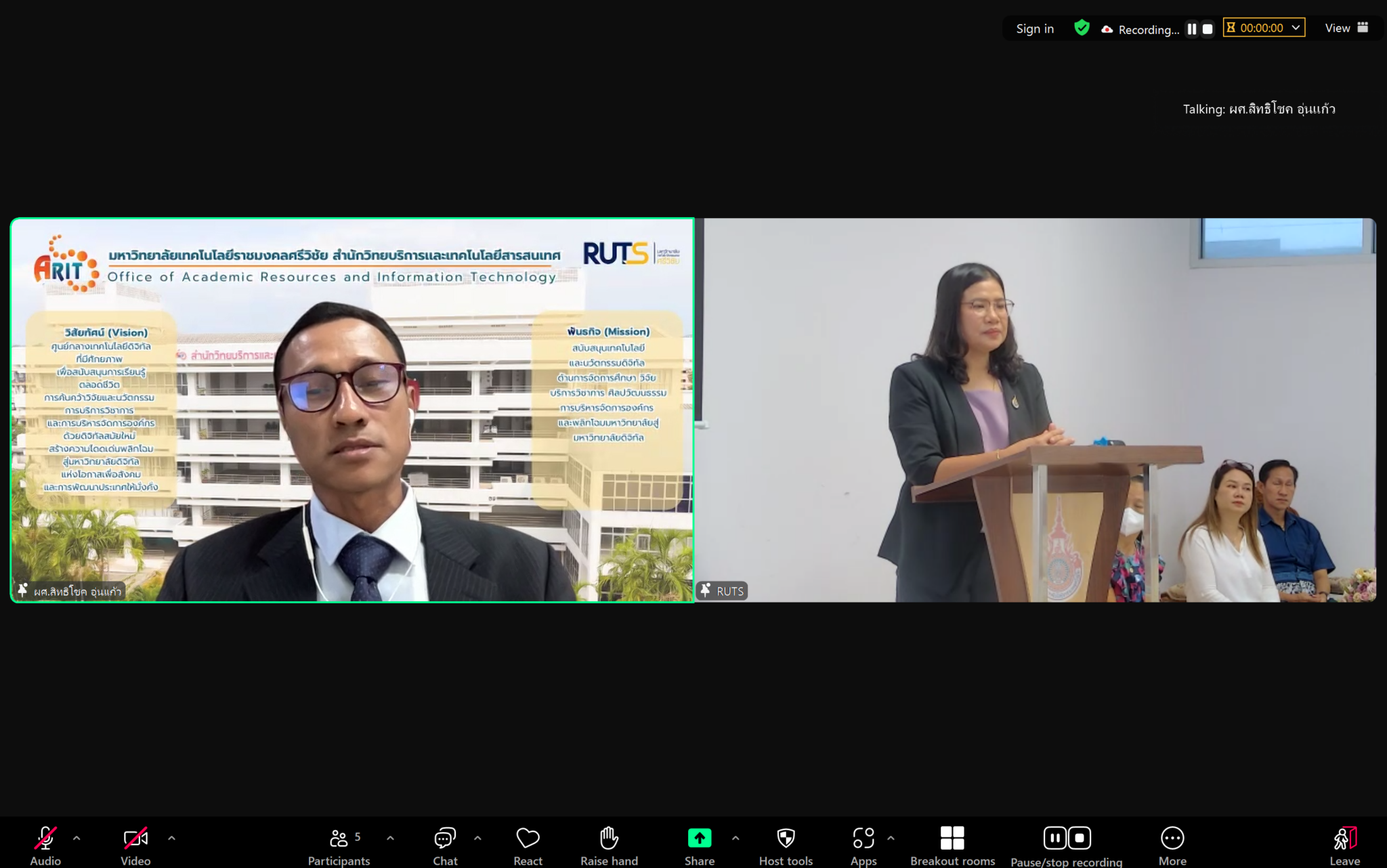Screen dimensions: 1387x868
Task: Expand the participants options arrow
Action: [x=390, y=838]
